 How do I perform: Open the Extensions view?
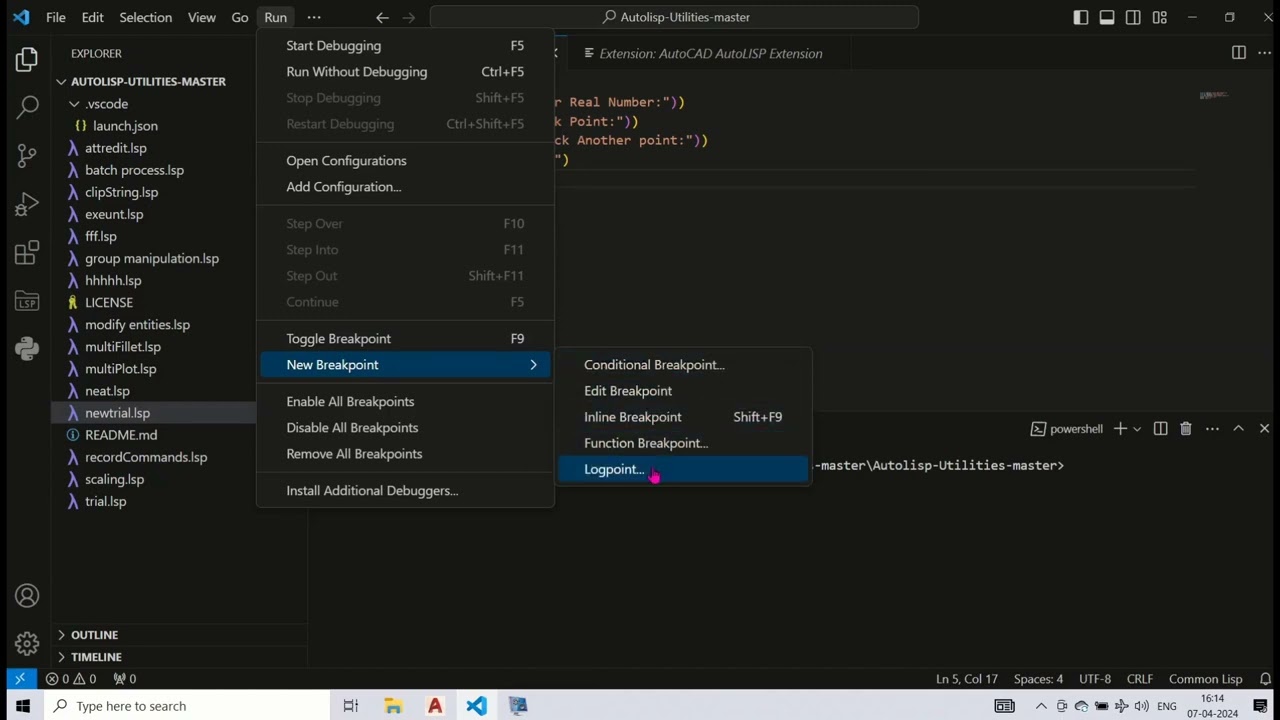coord(27,252)
